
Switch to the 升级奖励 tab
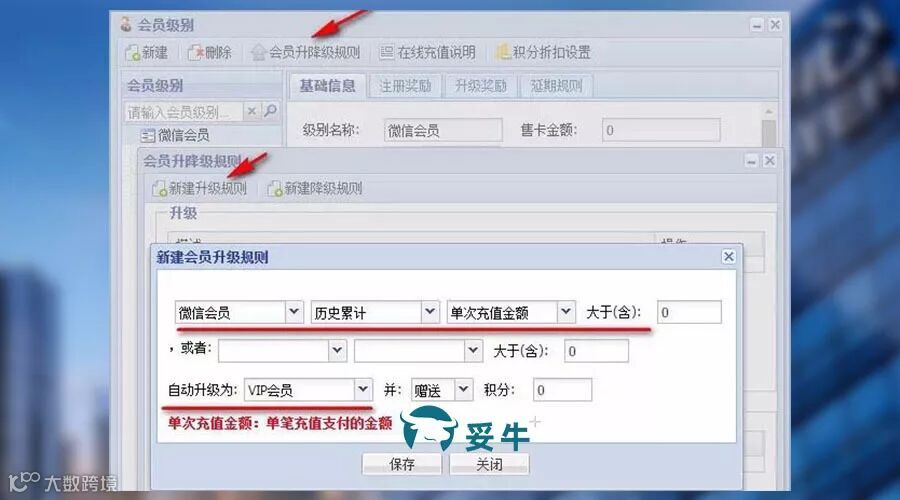pyautogui.click(x=480, y=86)
